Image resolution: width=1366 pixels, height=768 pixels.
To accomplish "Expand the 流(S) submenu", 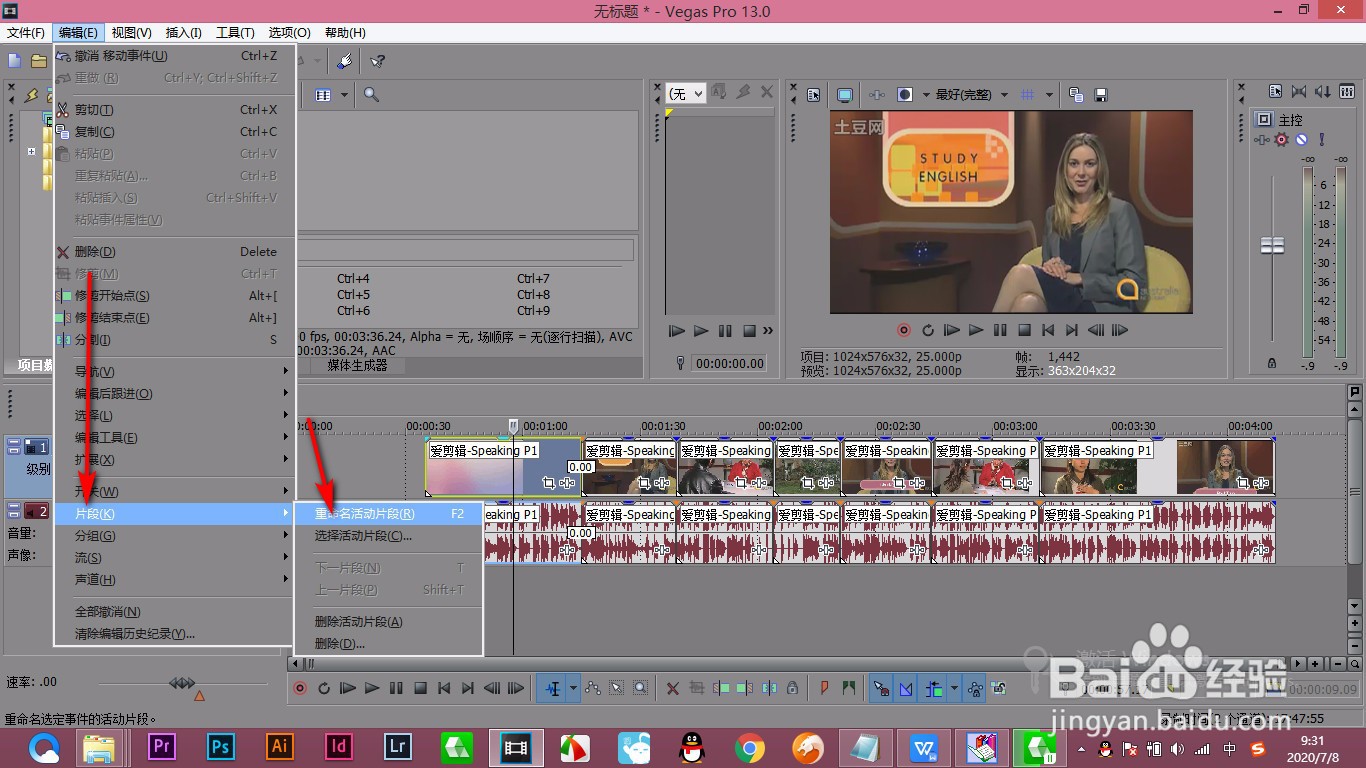I will (175, 558).
